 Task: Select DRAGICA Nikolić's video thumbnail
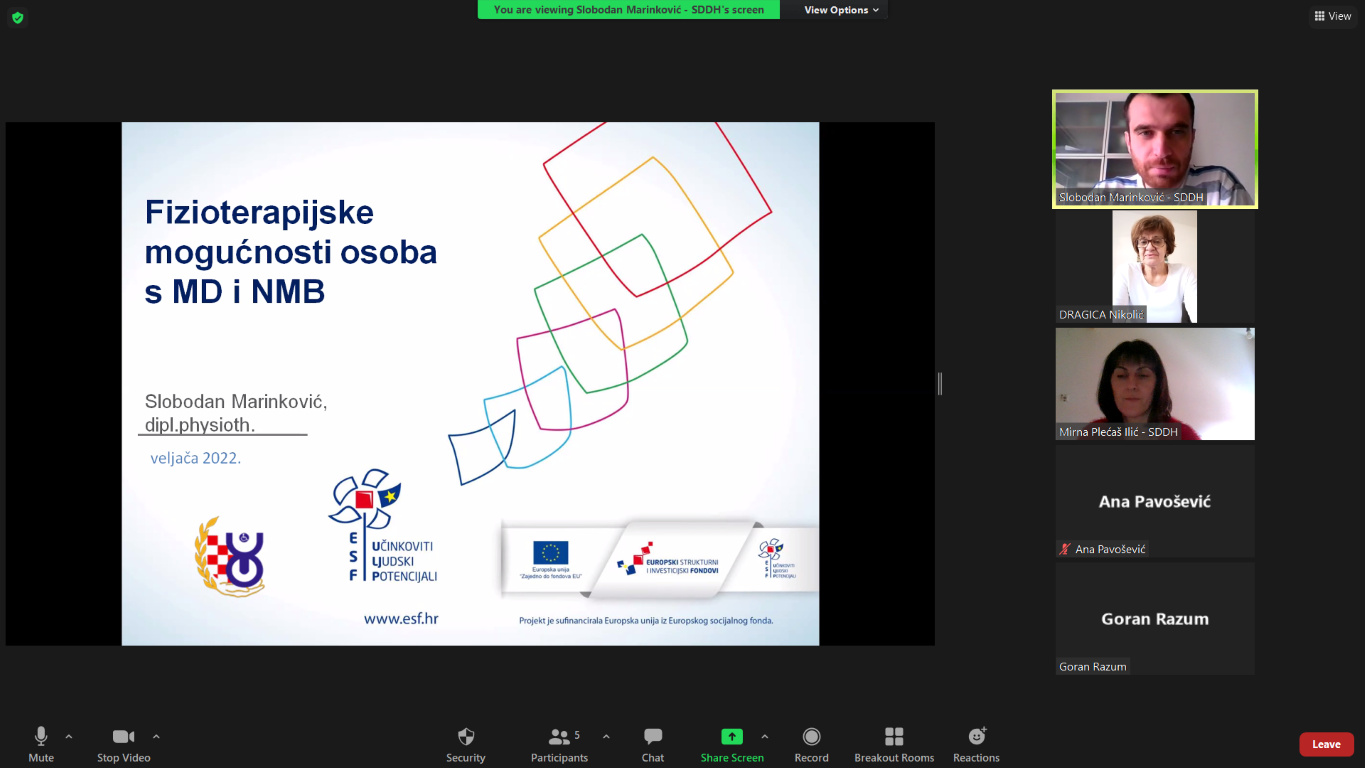(1155, 266)
